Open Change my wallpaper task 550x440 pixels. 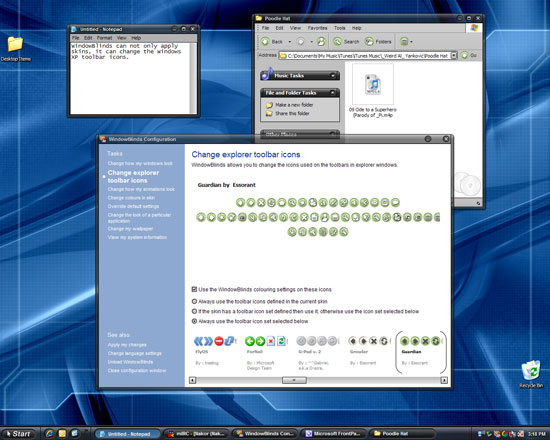click(x=130, y=229)
